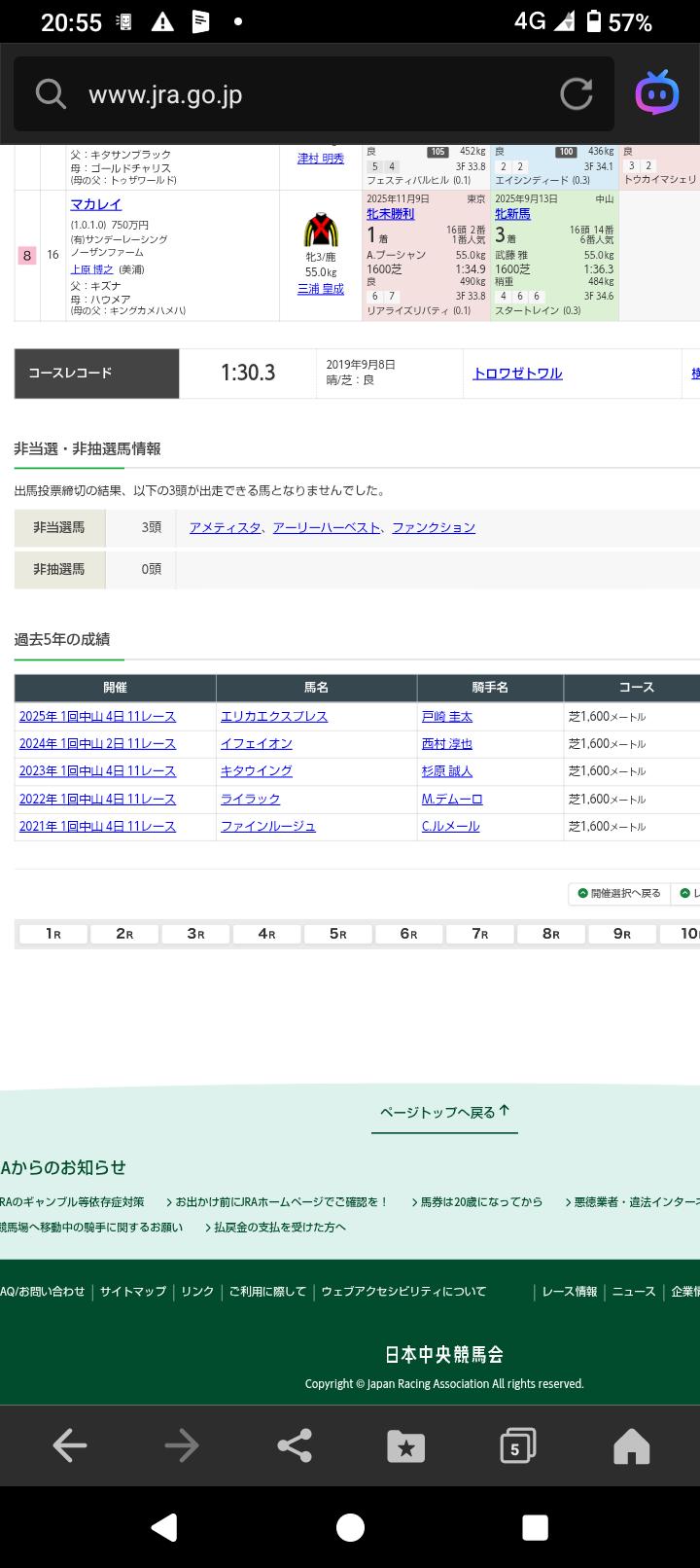Open the bookmarks folder icon
The image size is (700, 1568).
point(405,1446)
